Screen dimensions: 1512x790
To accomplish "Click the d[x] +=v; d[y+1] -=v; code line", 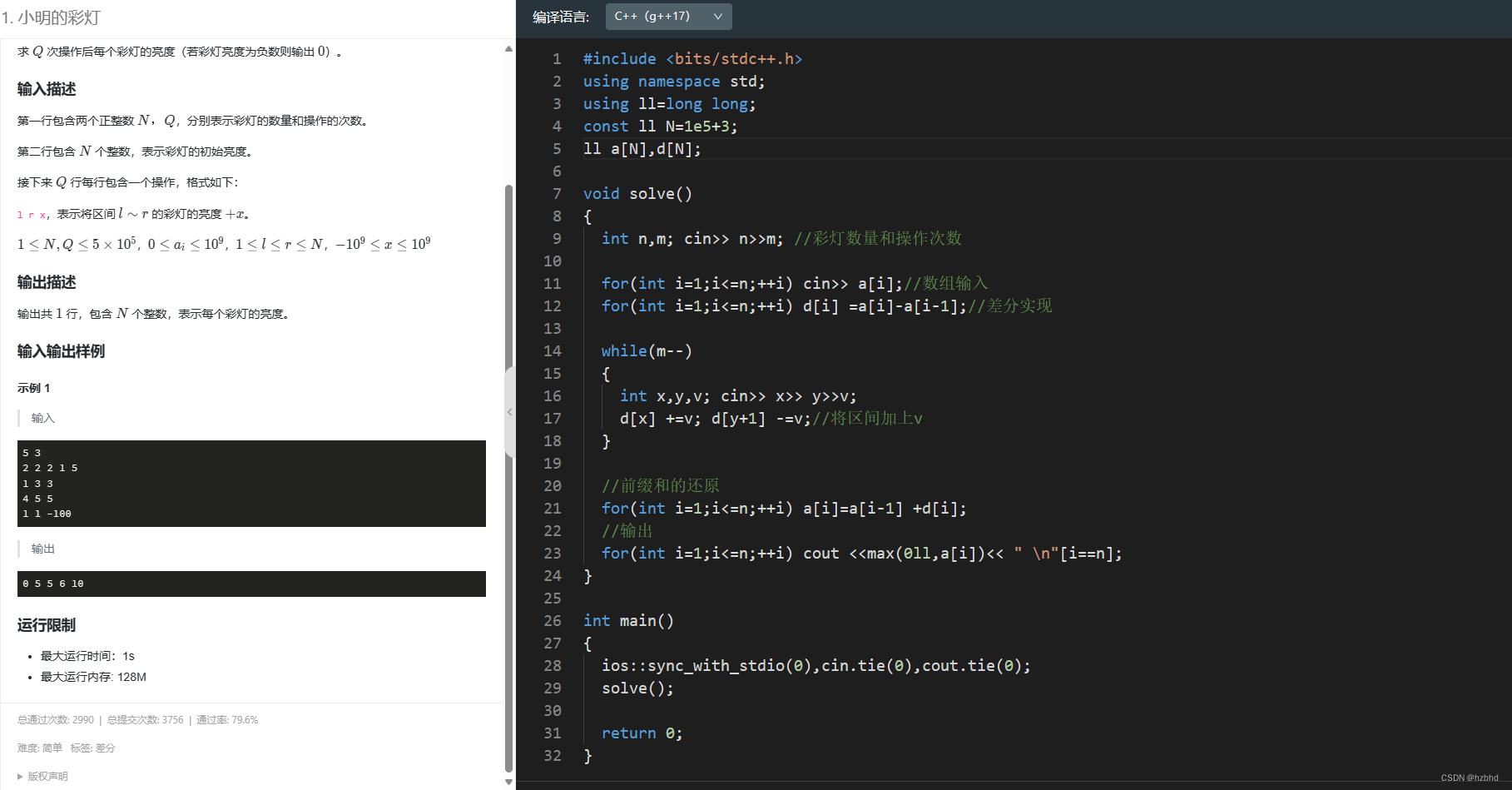I will click(771, 419).
